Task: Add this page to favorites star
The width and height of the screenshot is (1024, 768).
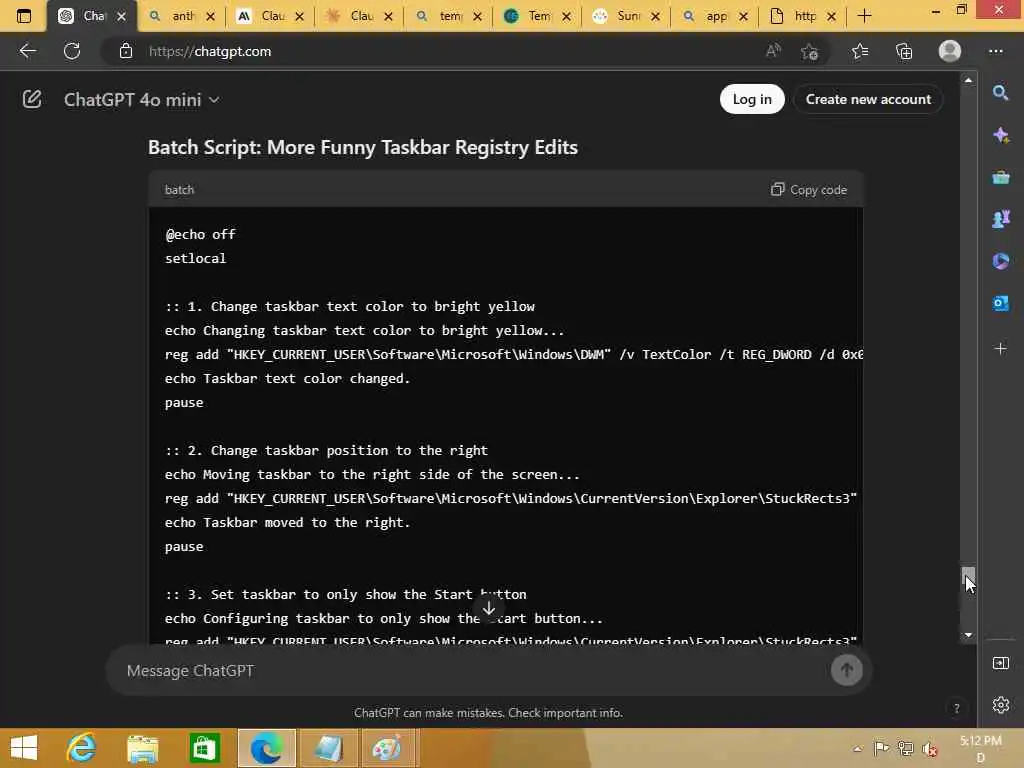Action: (x=810, y=51)
